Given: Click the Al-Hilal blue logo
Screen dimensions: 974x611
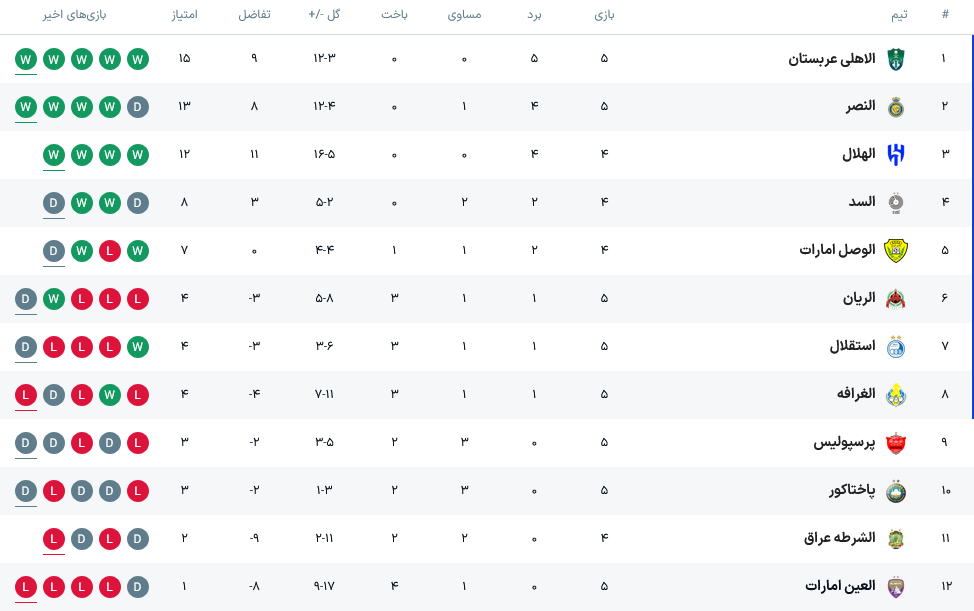Looking at the screenshot, I should pos(896,155).
